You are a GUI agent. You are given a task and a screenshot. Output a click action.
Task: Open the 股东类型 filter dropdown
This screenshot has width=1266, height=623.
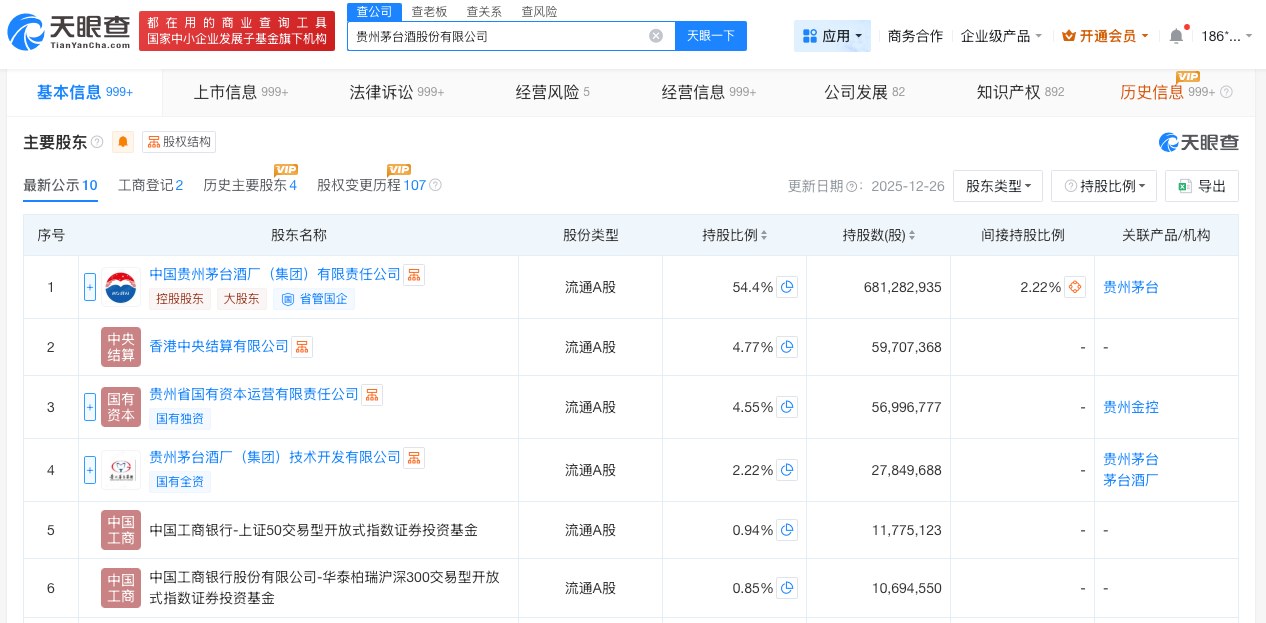click(997, 186)
